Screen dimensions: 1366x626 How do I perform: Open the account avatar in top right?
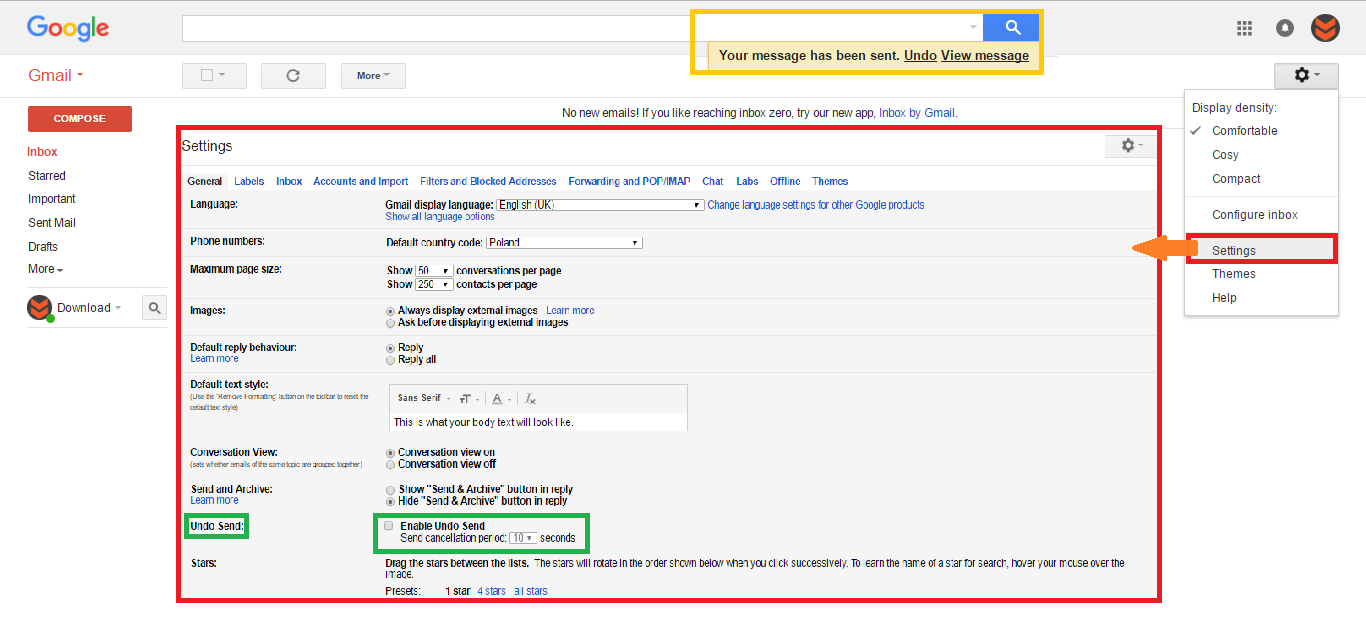click(x=1325, y=28)
